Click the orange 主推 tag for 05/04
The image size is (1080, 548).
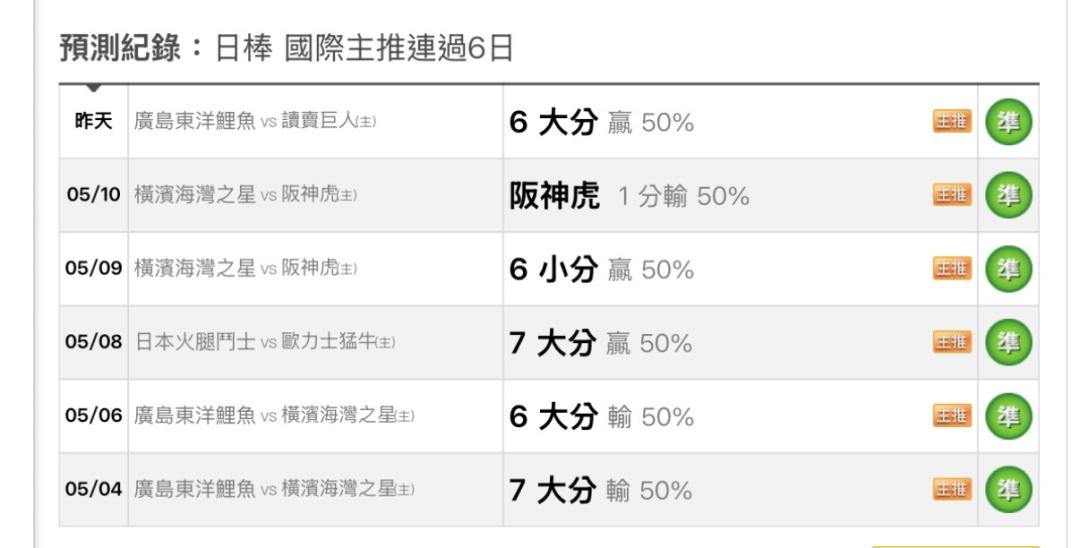[x=952, y=489]
